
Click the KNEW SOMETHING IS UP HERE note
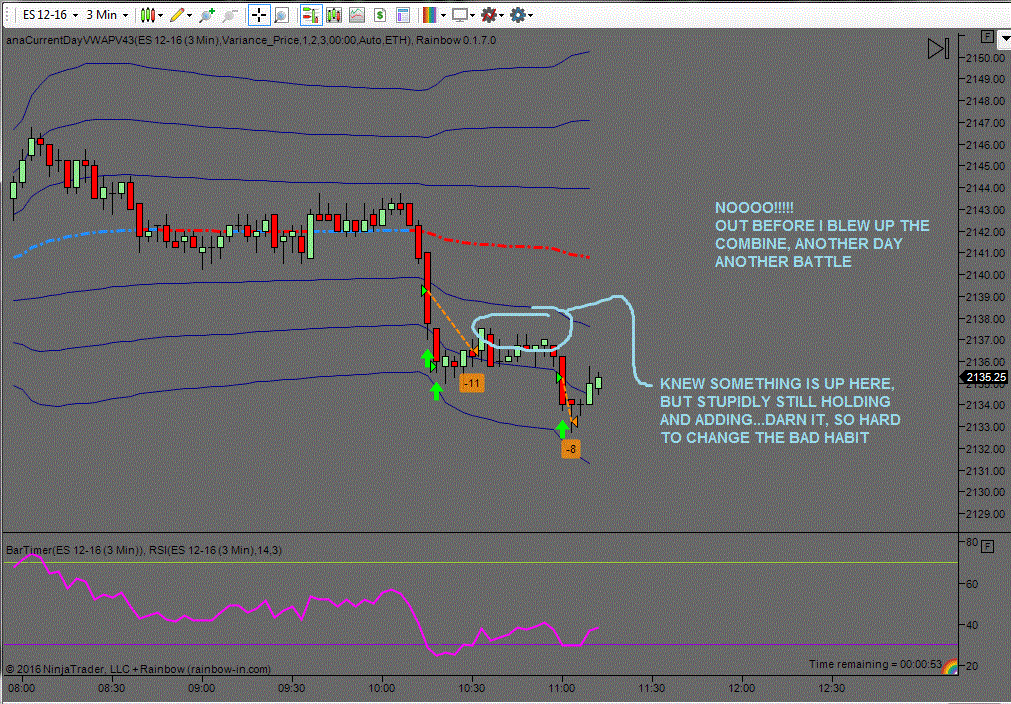click(780, 411)
